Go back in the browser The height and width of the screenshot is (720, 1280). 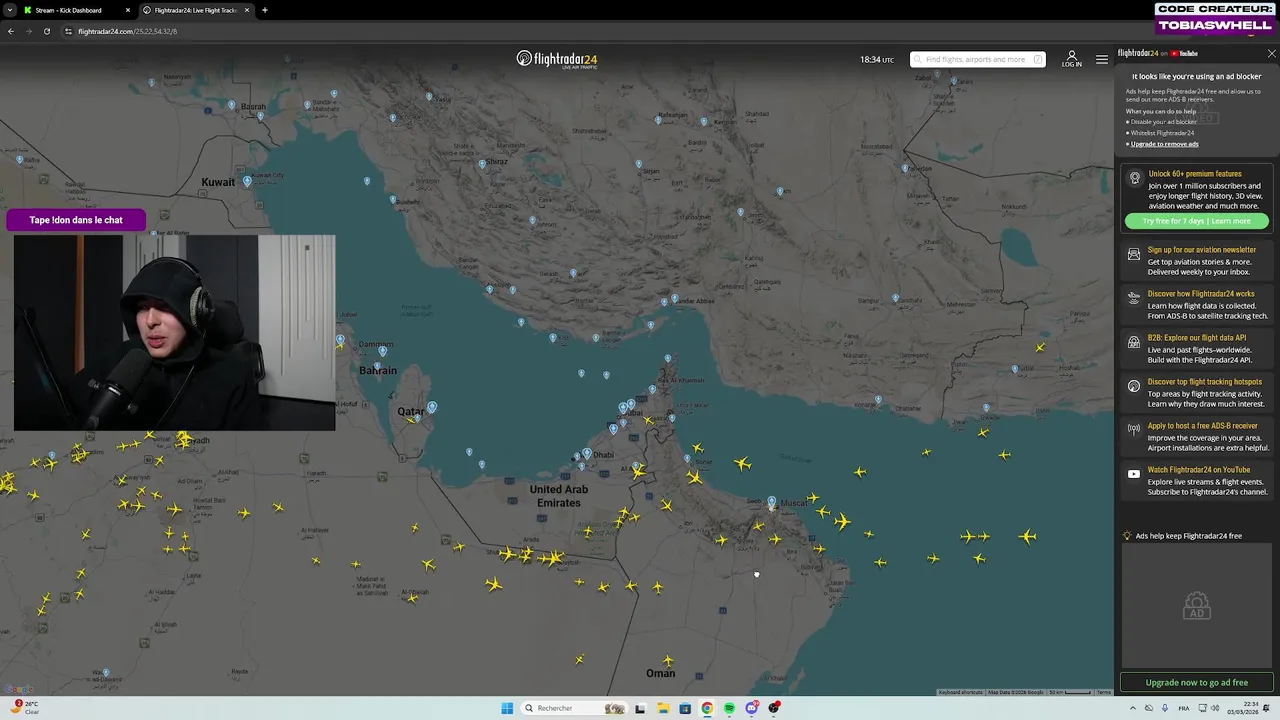coord(11,31)
